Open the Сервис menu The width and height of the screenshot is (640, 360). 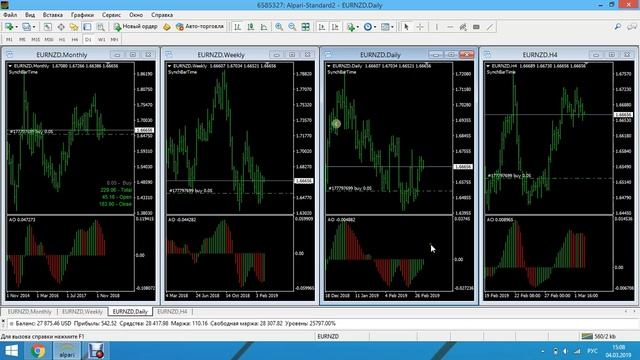point(111,15)
